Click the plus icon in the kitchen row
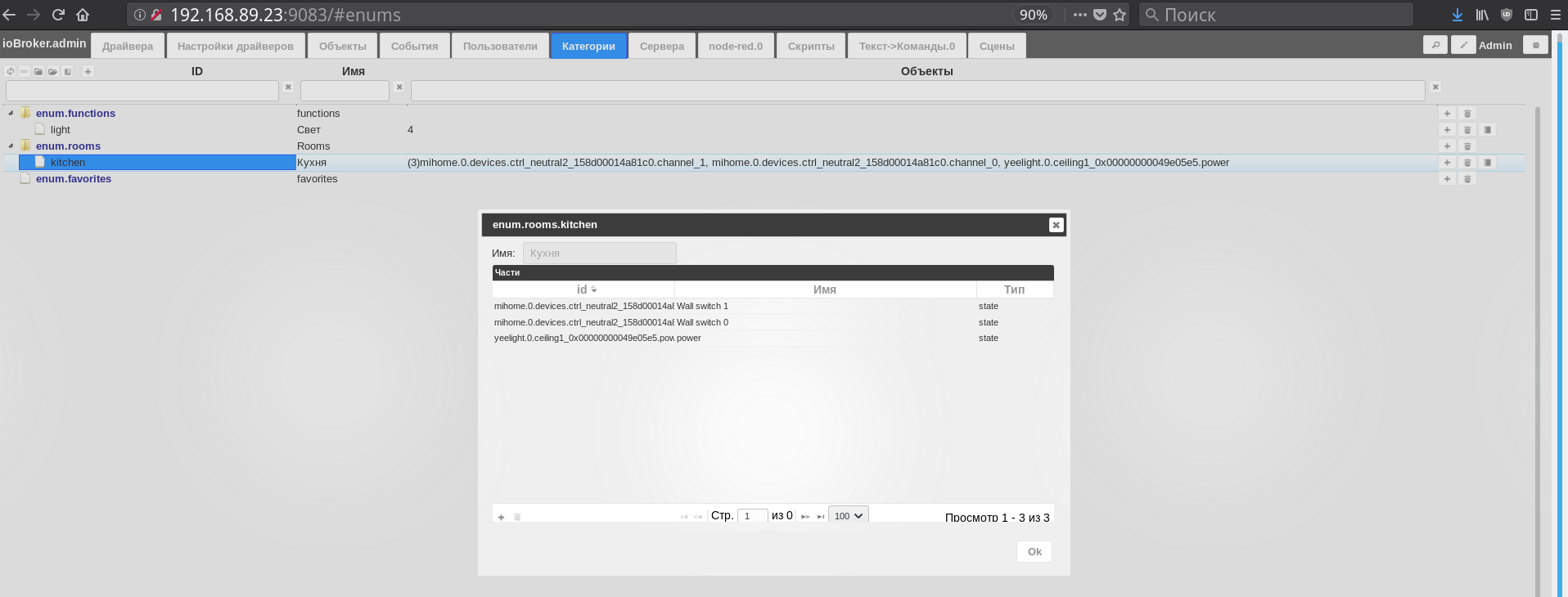This screenshot has width=1568, height=597. [1447, 163]
